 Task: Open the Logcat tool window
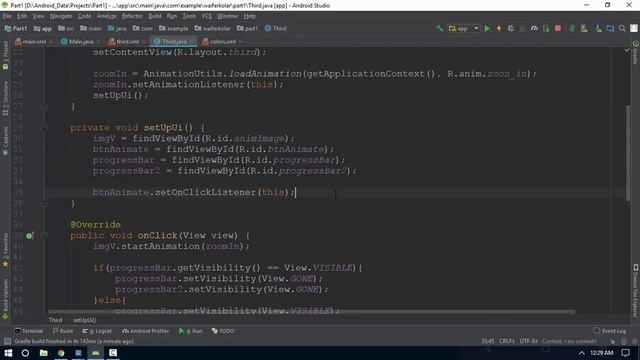[x=97, y=331]
